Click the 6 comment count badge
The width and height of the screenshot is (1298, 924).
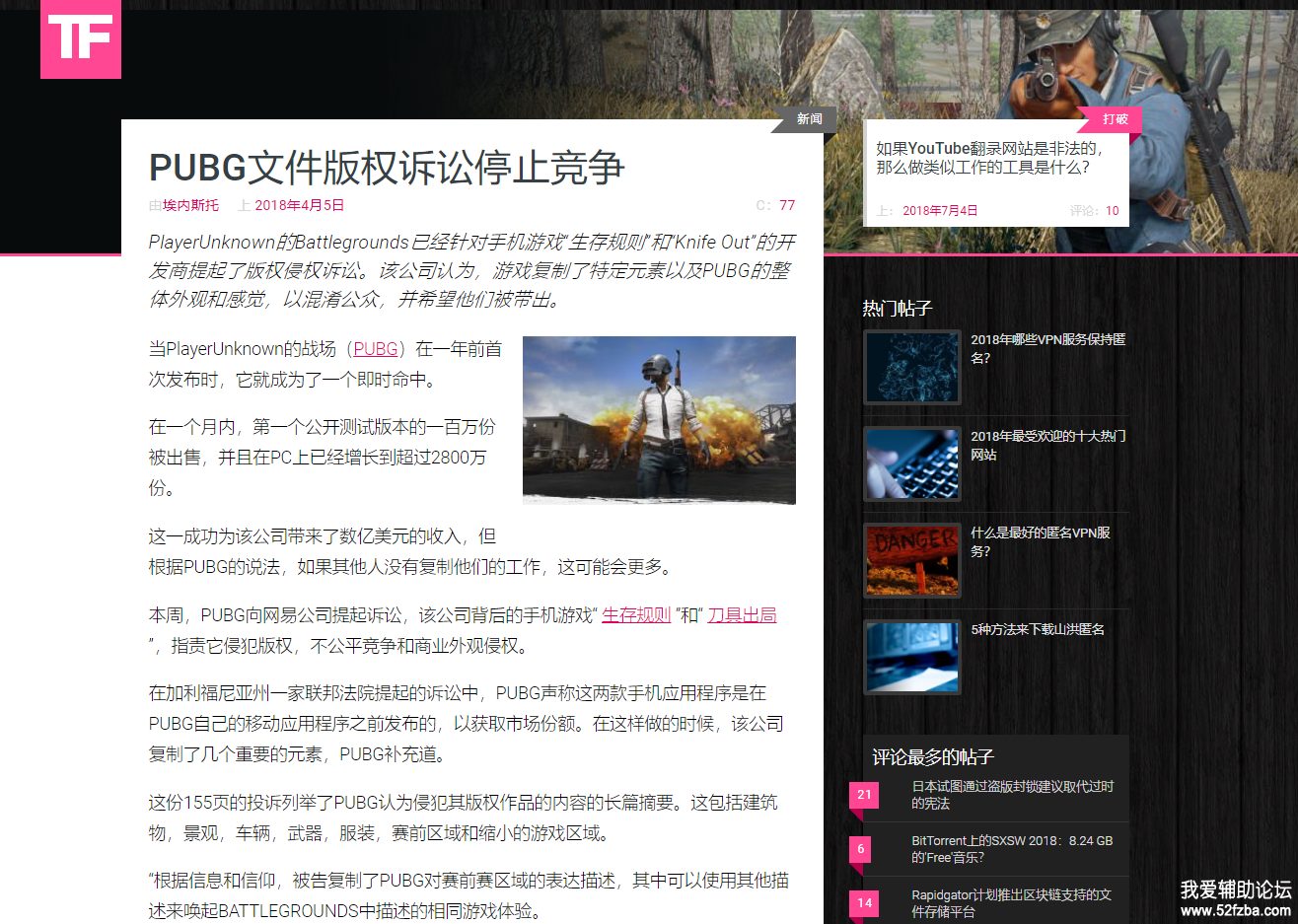click(x=861, y=849)
